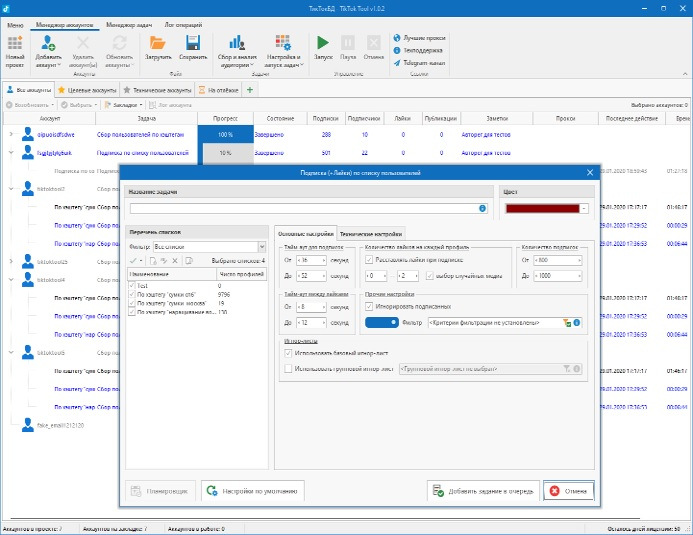Enable 'Использовать групповой игнор-лист' checkbox

[x=290, y=369]
